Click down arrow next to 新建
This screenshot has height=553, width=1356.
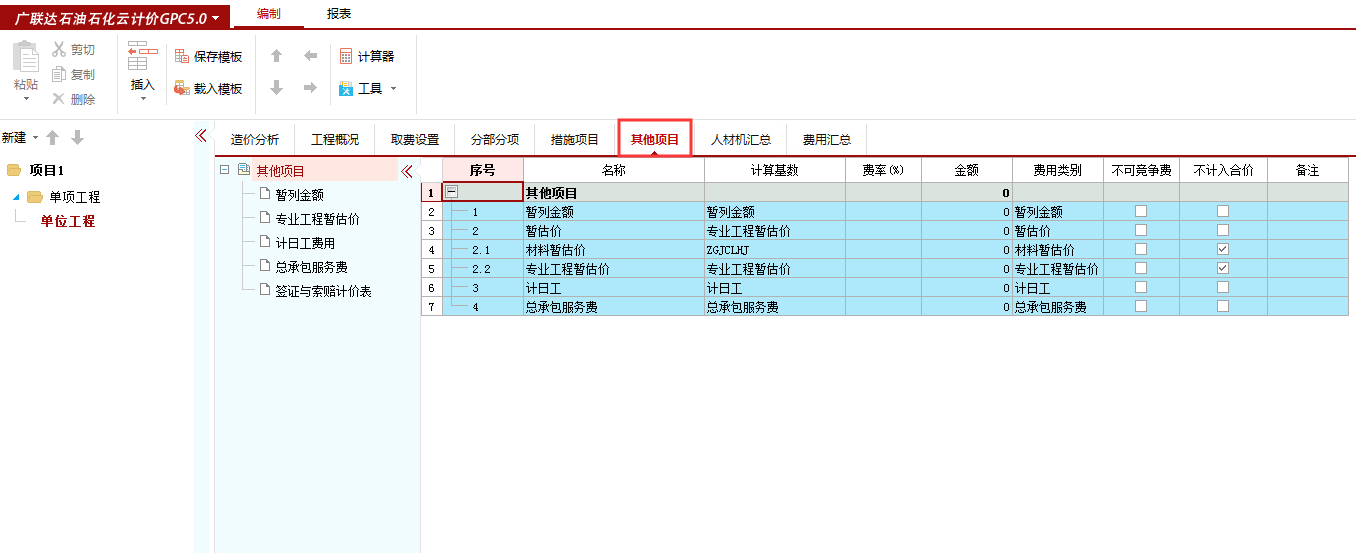tap(77, 137)
